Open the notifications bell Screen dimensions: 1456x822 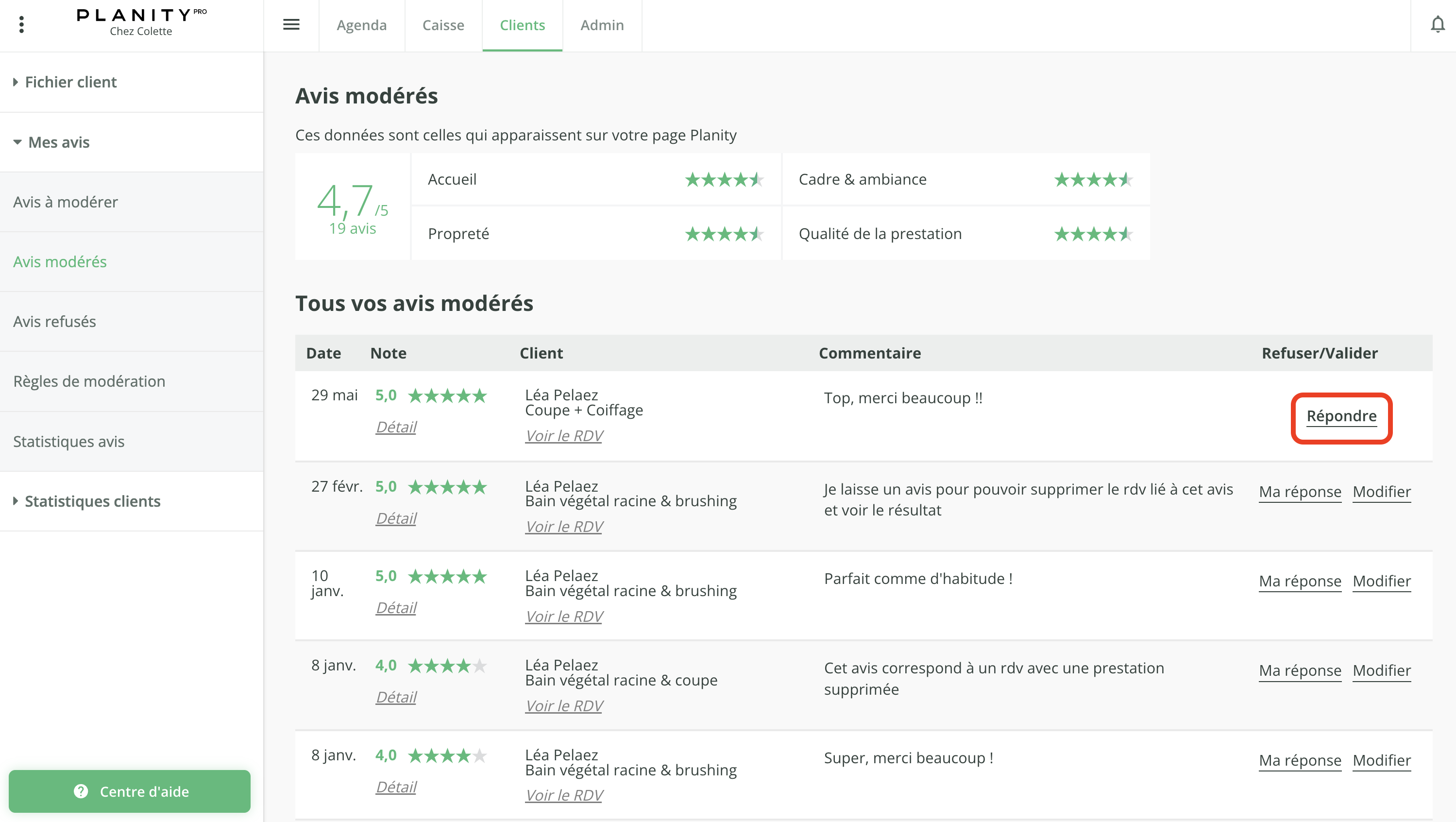coord(1438,24)
